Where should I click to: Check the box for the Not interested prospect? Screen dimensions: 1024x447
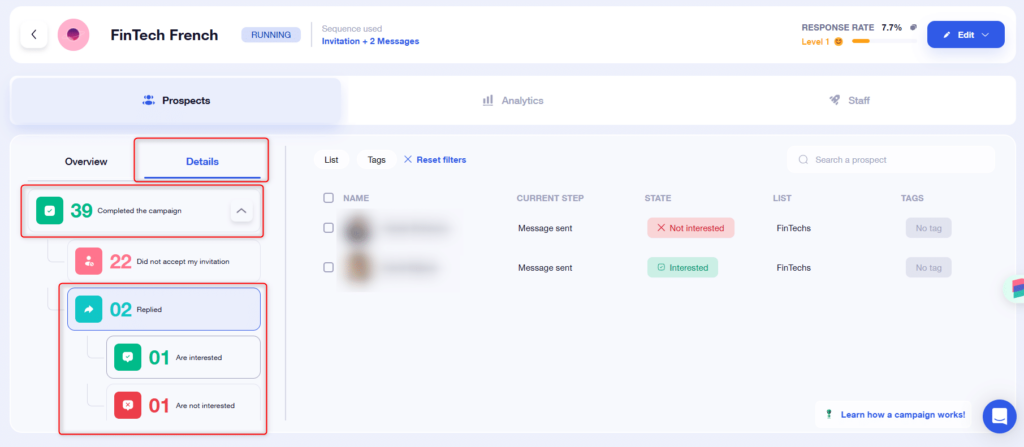tap(328, 228)
